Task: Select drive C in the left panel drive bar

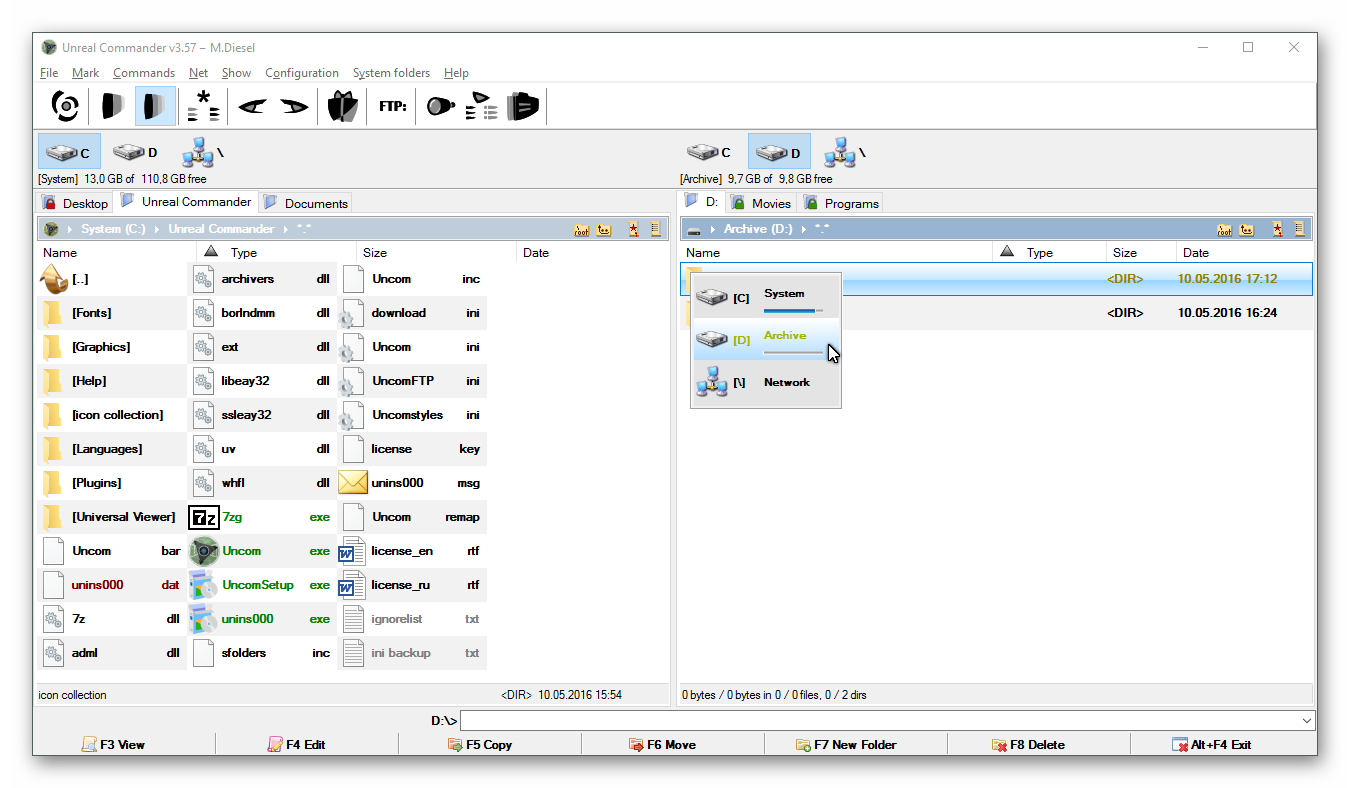Action: pyautogui.click(x=69, y=152)
